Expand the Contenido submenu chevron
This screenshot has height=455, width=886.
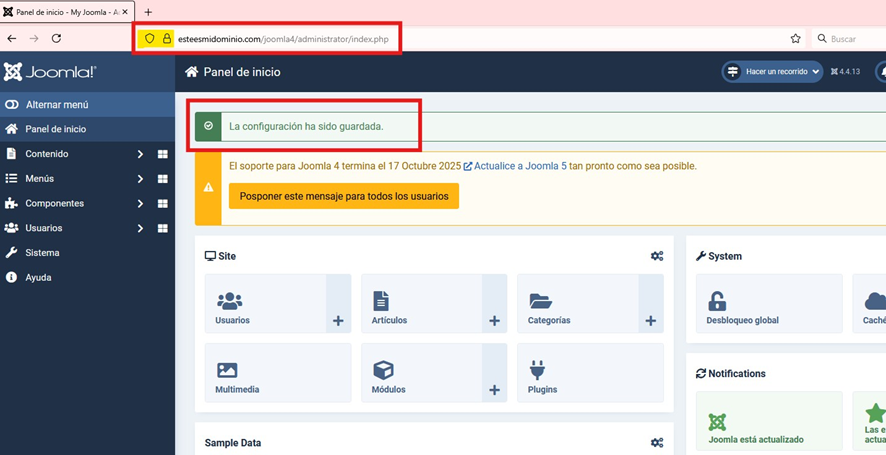140,154
